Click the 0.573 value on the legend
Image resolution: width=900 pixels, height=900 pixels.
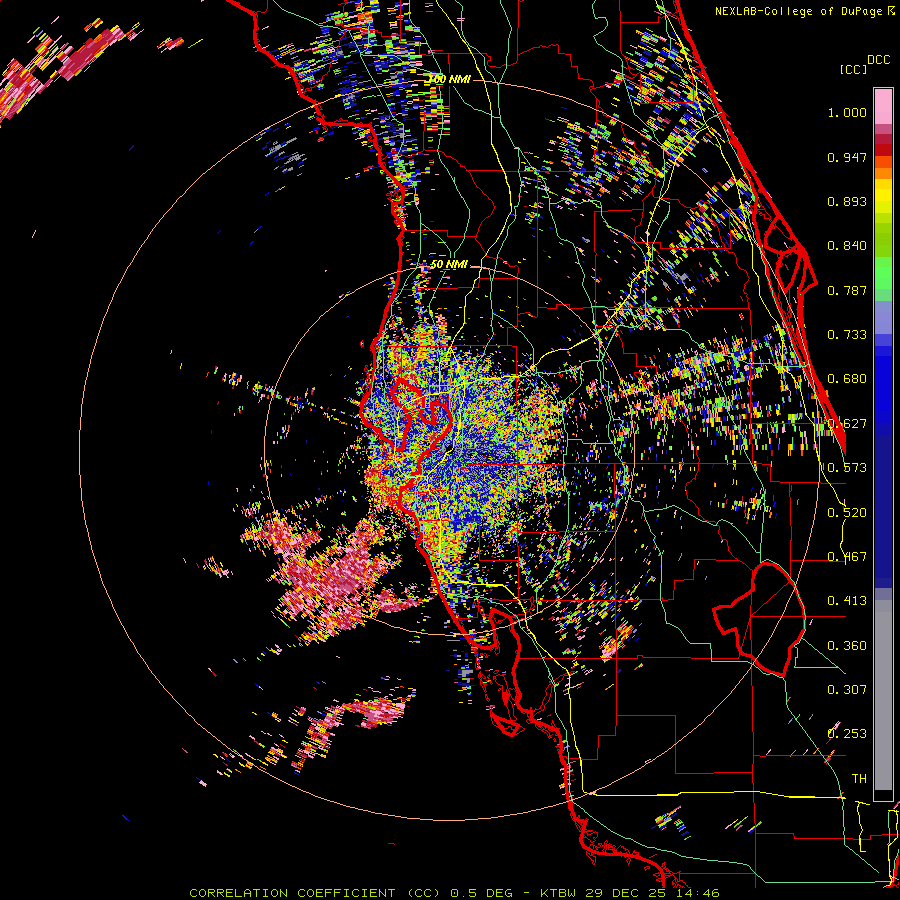click(847, 468)
